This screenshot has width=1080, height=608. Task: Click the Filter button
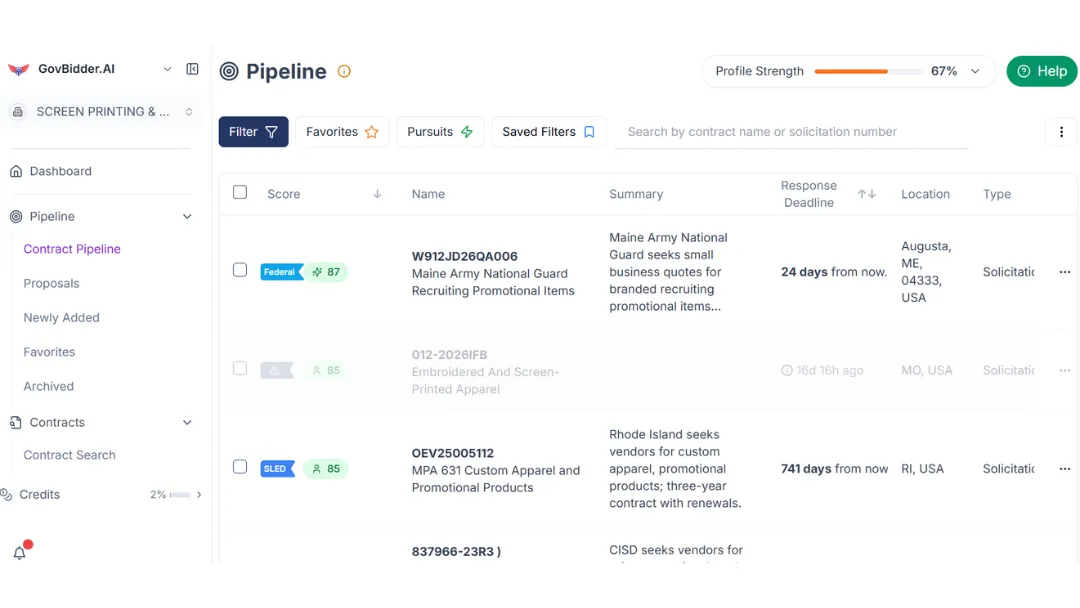coord(253,132)
